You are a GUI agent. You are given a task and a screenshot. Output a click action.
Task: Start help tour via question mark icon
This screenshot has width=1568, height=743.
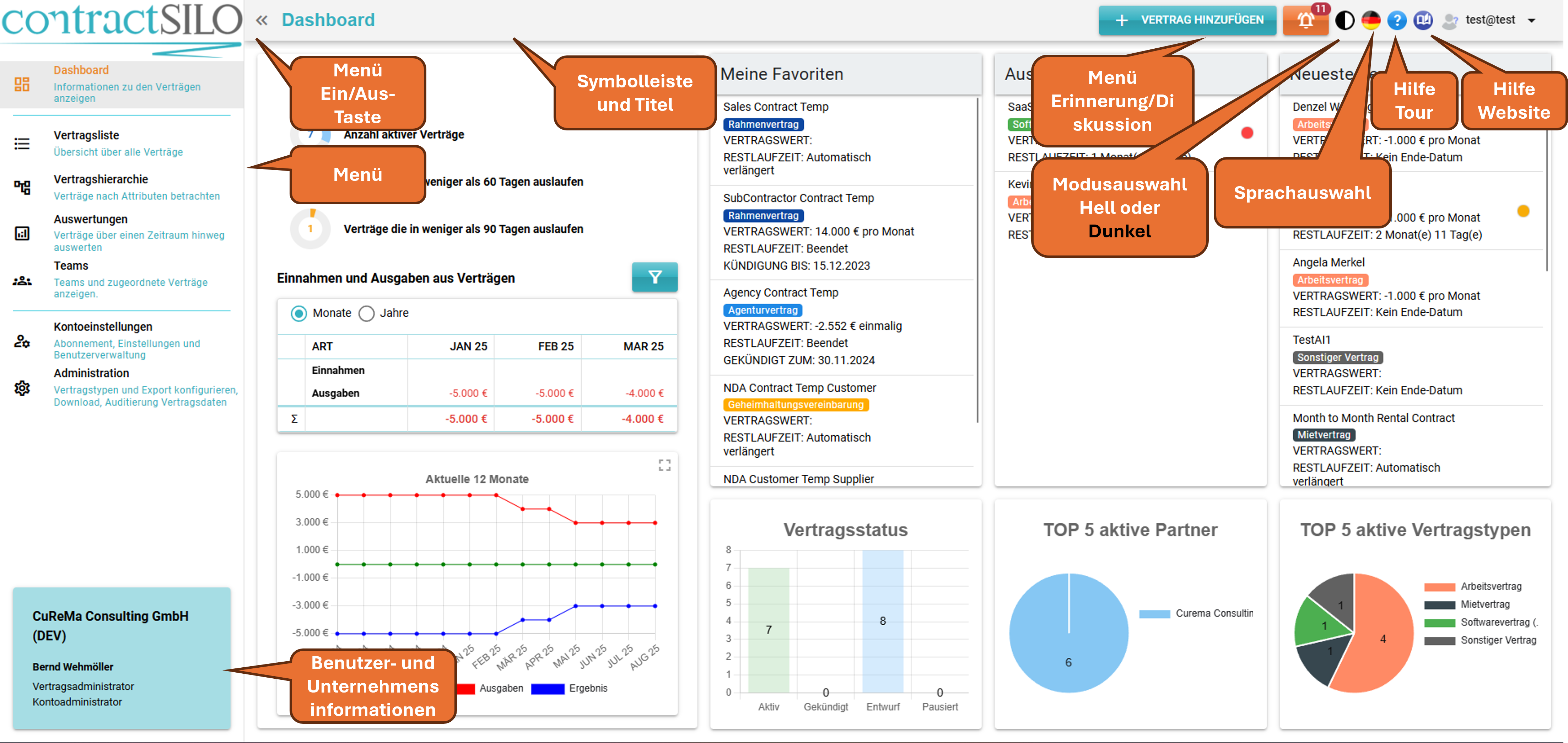pyautogui.click(x=1397, y=21)
